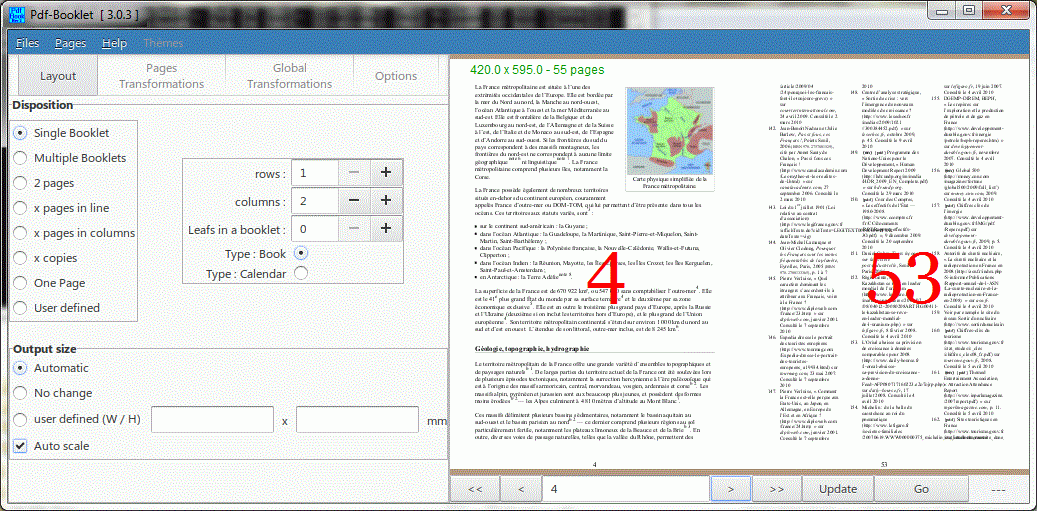
Task: Open the Help menu
Action: click(114, 43)
